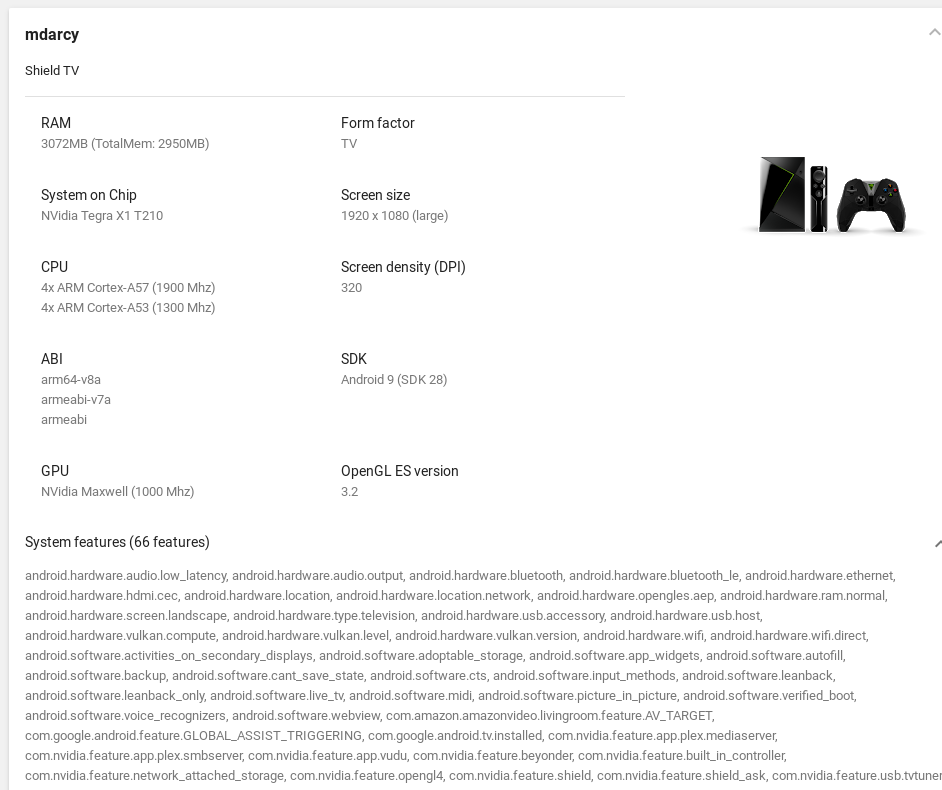The image size is (942, 790).
Task: Collapse the mdarcy device card chevron
Action: pos(935,33)
